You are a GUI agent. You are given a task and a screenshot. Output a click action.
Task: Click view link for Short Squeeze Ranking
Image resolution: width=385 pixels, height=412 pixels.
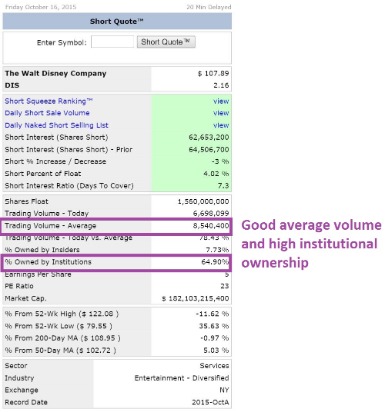[x=221, y=101]
